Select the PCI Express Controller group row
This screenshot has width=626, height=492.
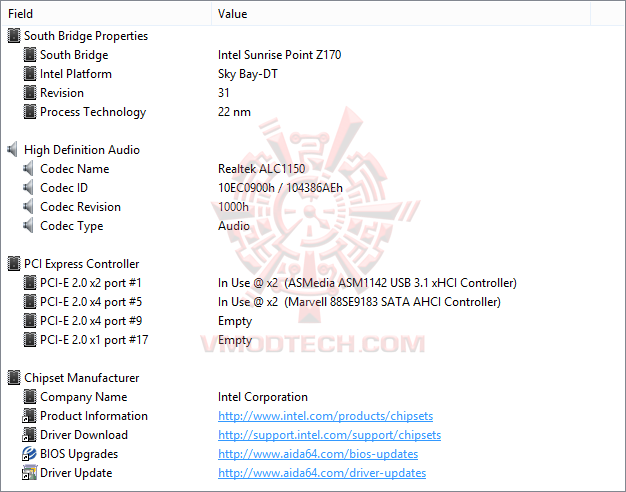point(81,264)
